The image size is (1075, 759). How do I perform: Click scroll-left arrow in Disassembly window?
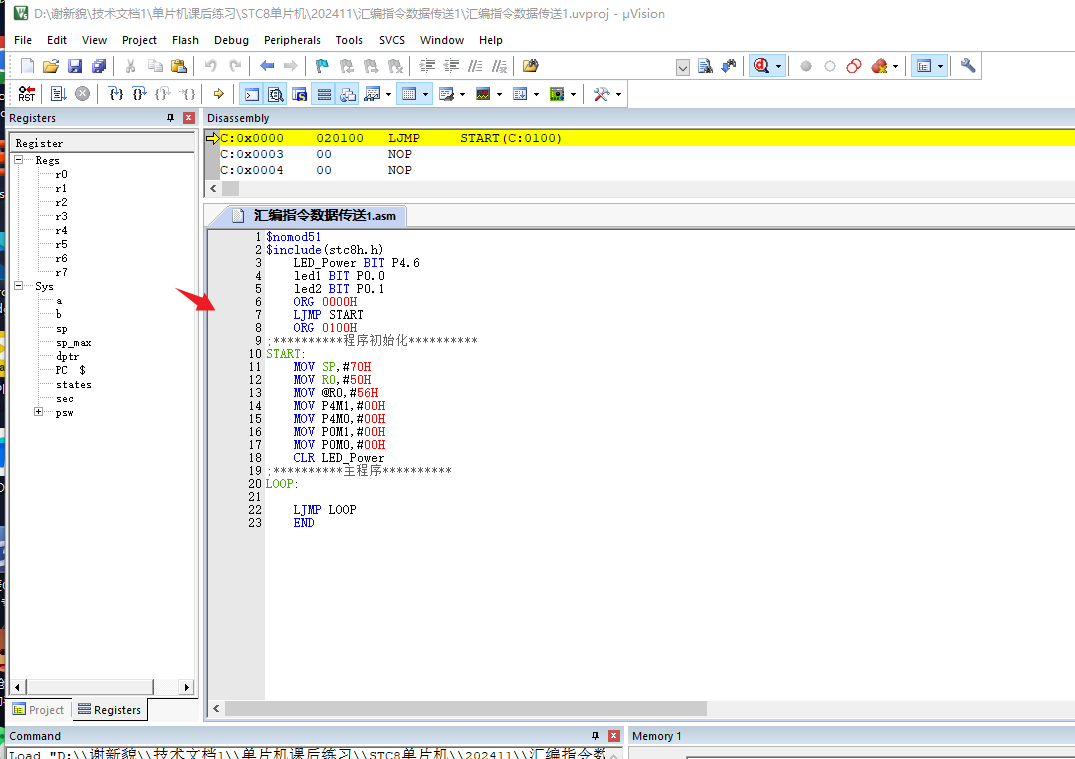(213, 188)
